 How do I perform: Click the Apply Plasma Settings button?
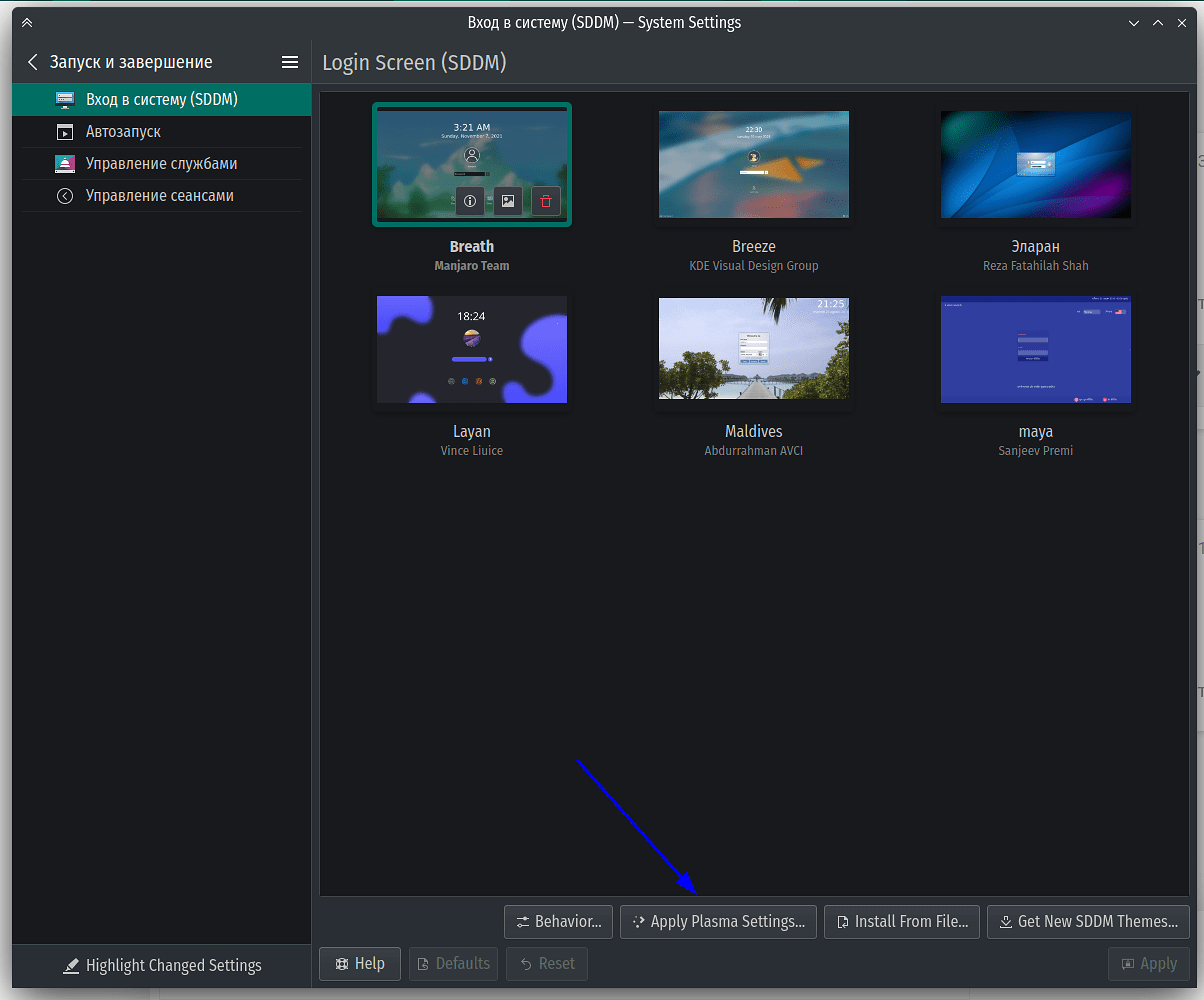tap(718, 921)
